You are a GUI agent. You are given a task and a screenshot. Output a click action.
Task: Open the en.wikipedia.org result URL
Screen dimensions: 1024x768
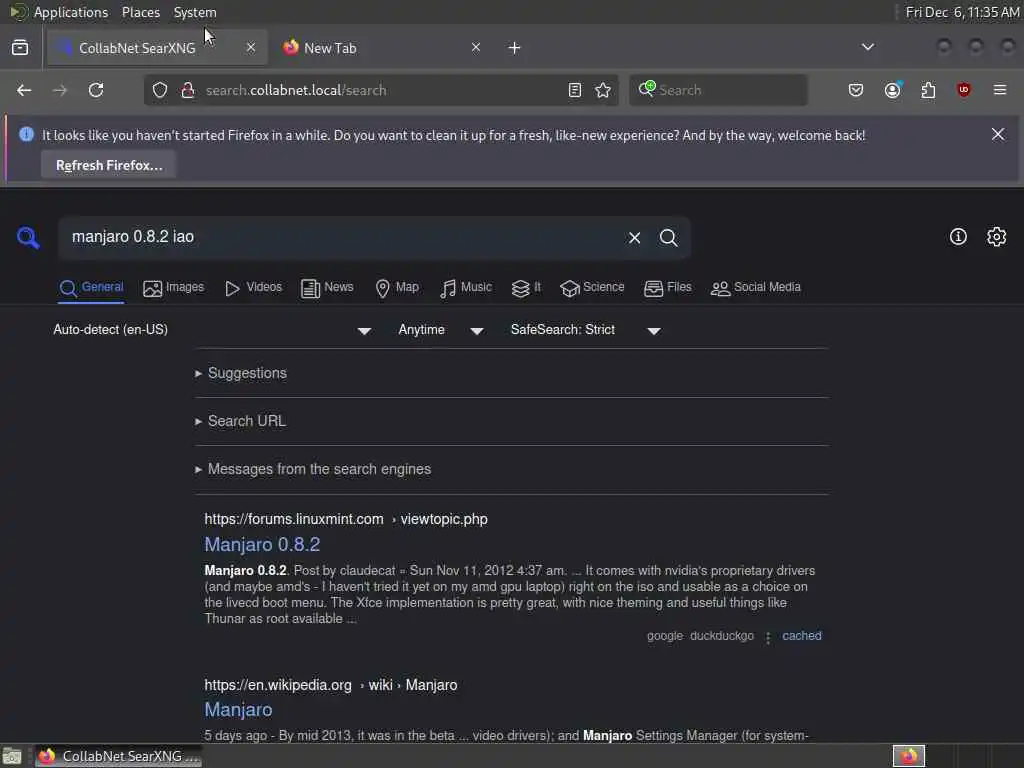point(330,685)
